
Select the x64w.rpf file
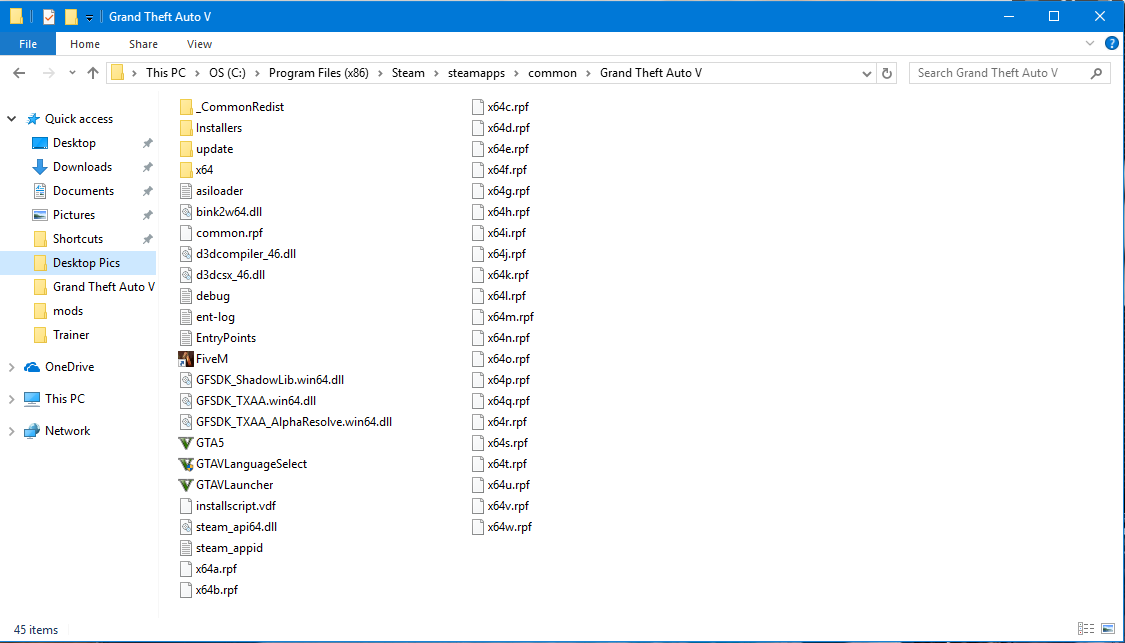(x=510, y=527)
